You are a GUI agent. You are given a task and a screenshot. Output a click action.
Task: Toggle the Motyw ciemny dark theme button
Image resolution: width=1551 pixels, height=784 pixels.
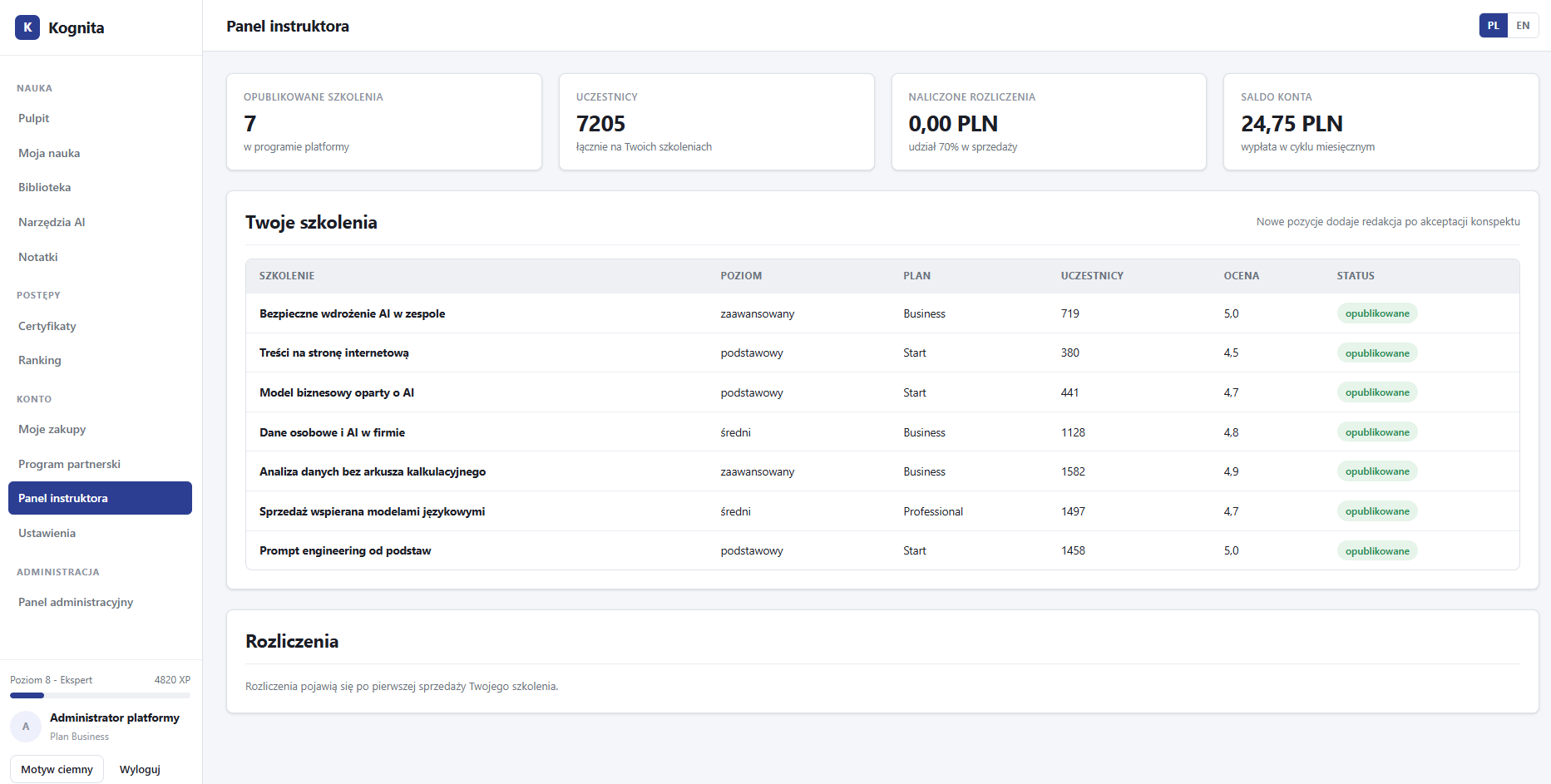57,769
